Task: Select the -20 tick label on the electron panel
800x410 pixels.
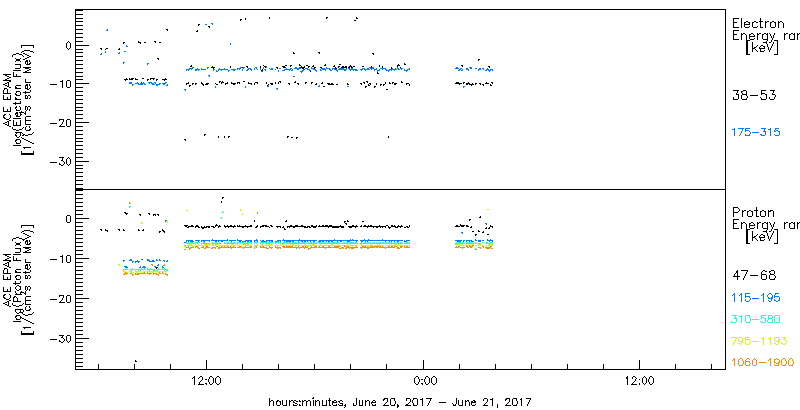Action: click(59, 123)
